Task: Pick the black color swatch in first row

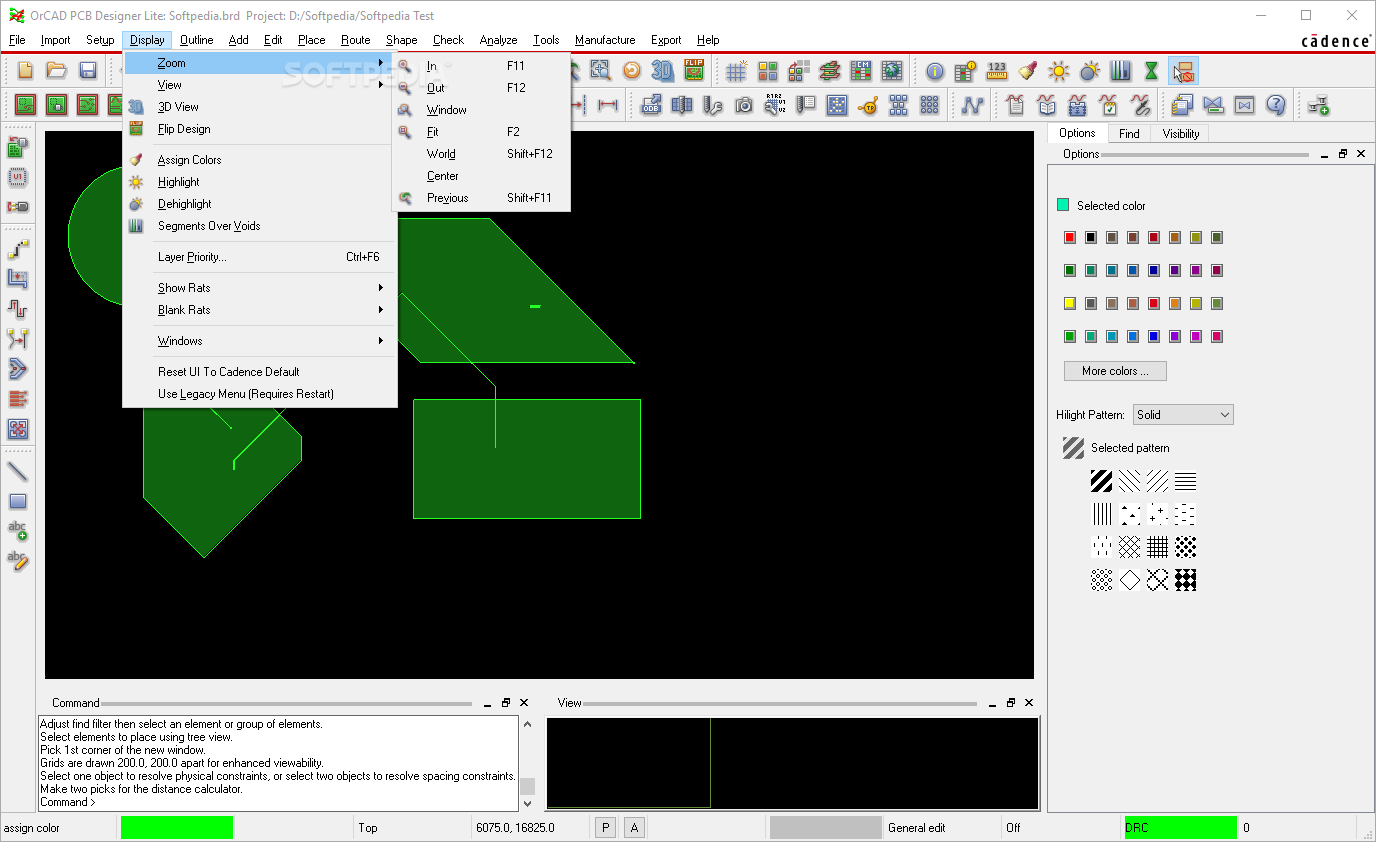Action: coord(1091,238)
